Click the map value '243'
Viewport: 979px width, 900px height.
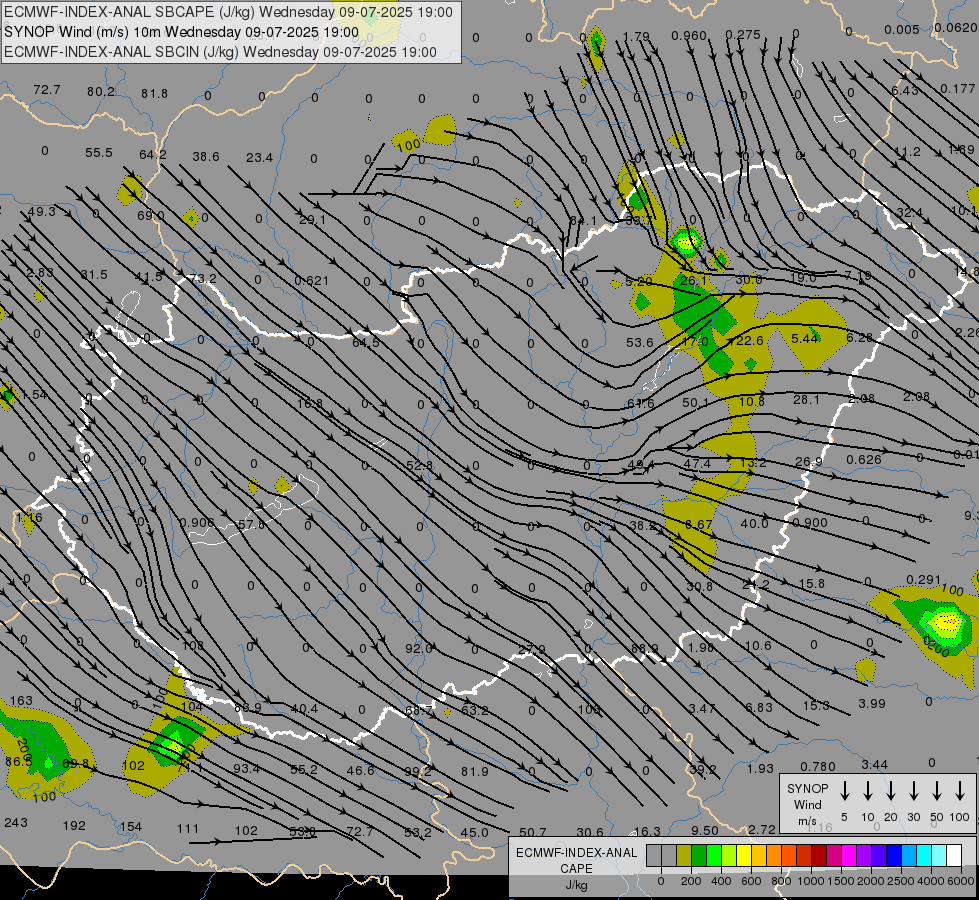pyautogui.click(x=16, y=823)
